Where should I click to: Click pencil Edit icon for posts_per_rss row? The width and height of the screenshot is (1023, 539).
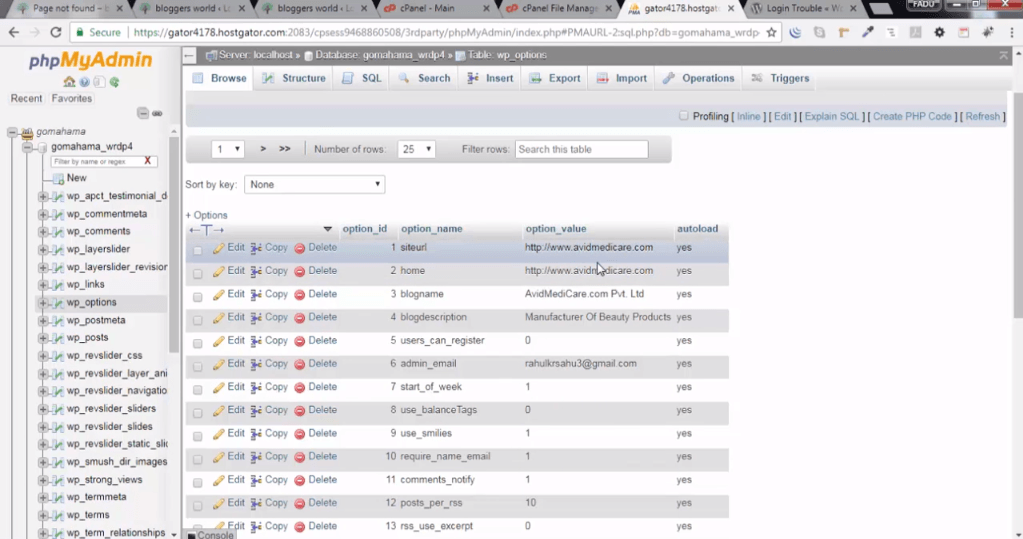pos(219,503)
